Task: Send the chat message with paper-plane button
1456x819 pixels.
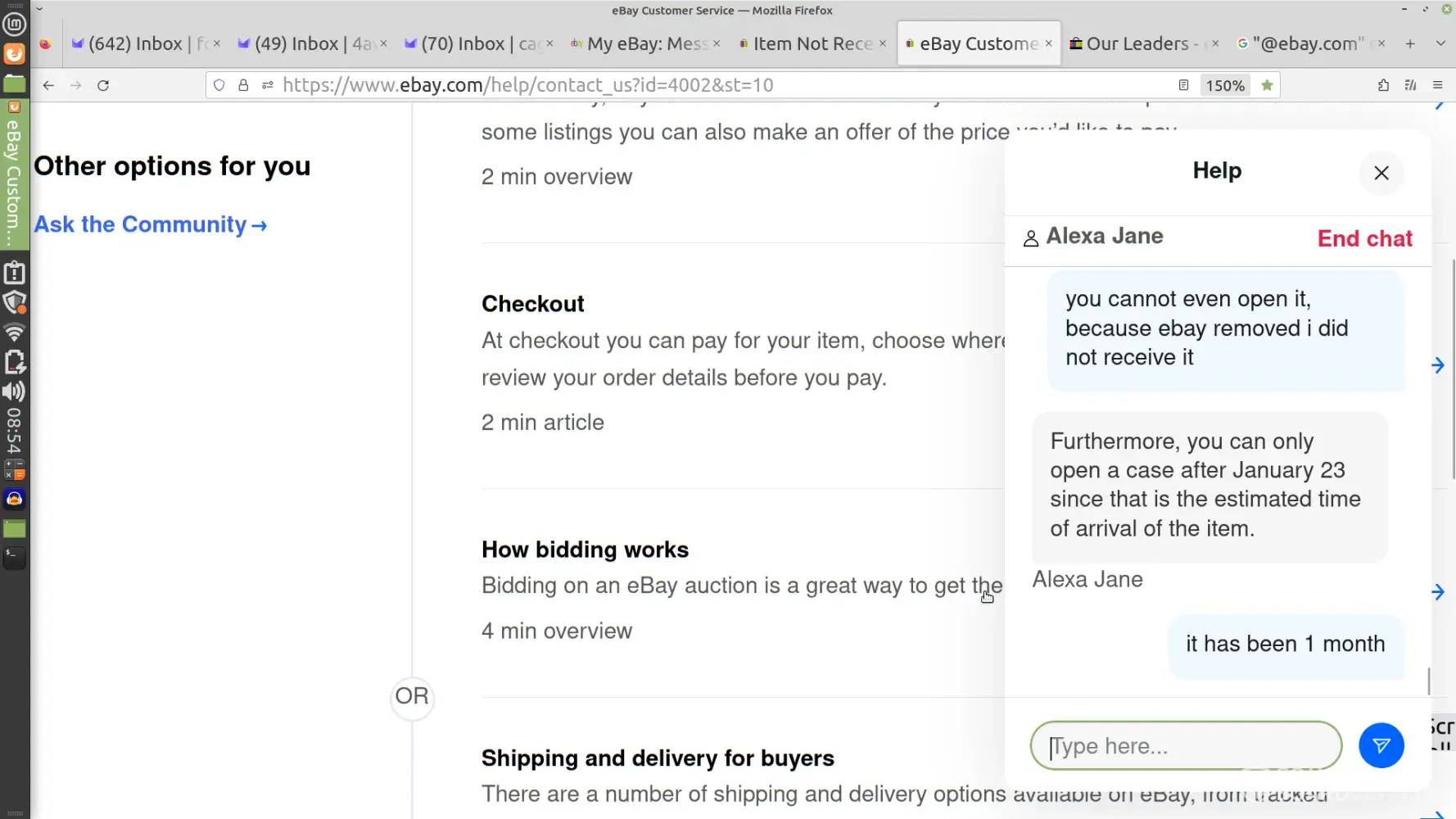Action: [x=1381, y=745]
